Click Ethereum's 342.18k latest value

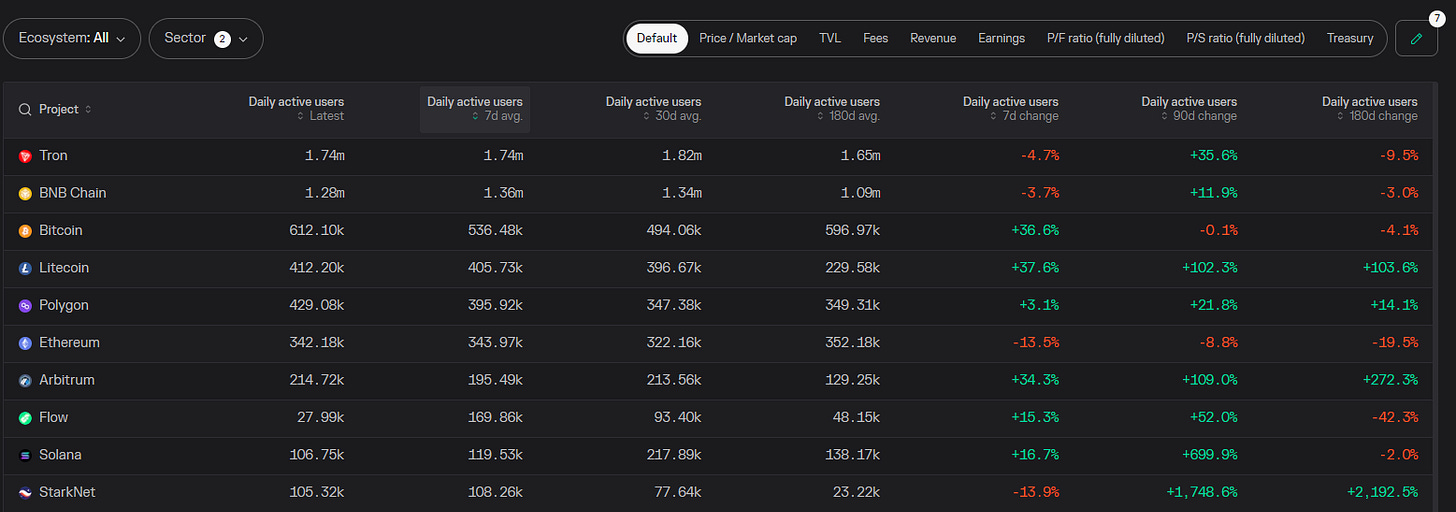tap(317, 343)
